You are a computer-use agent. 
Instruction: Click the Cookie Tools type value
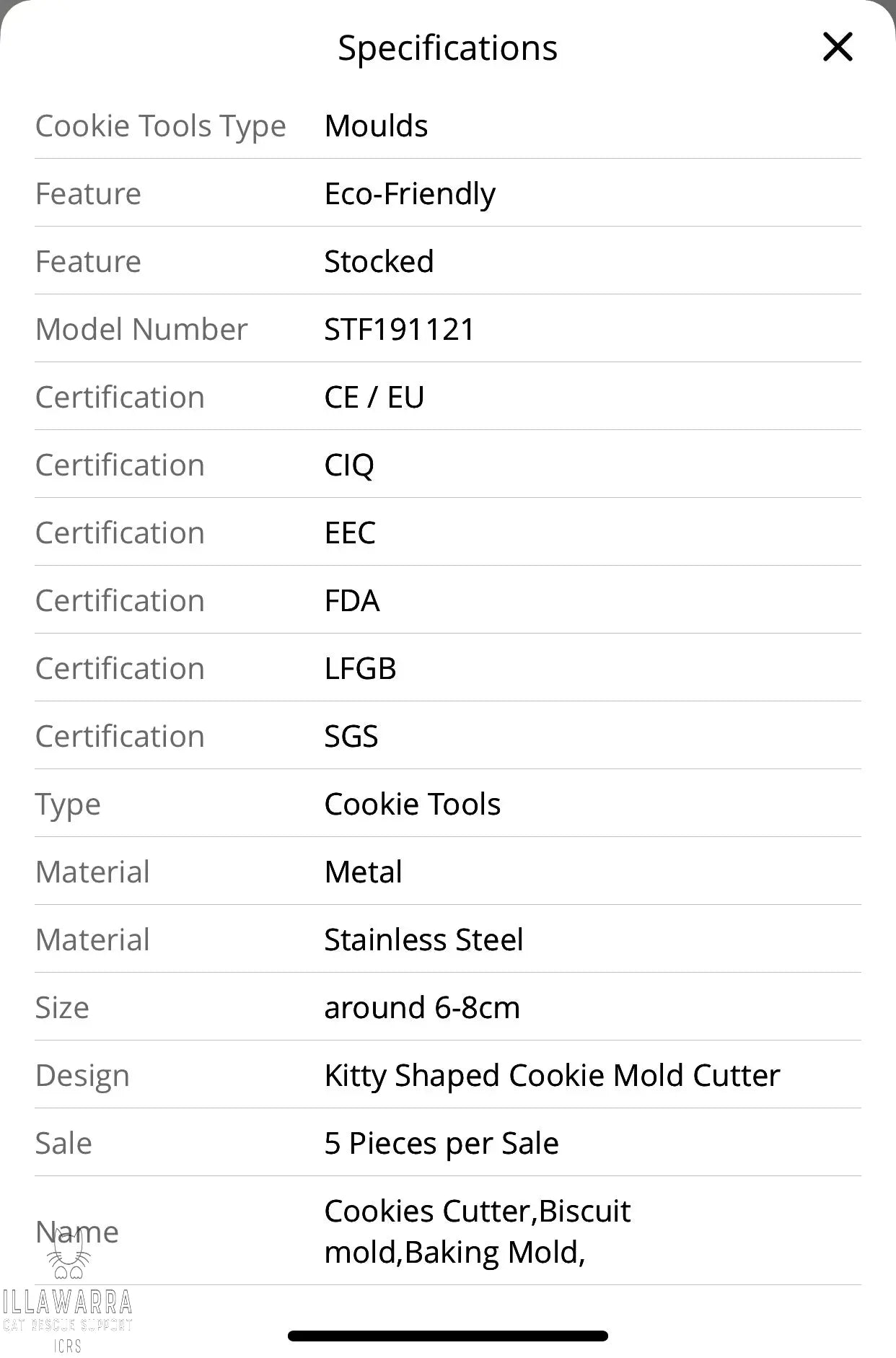412,805
